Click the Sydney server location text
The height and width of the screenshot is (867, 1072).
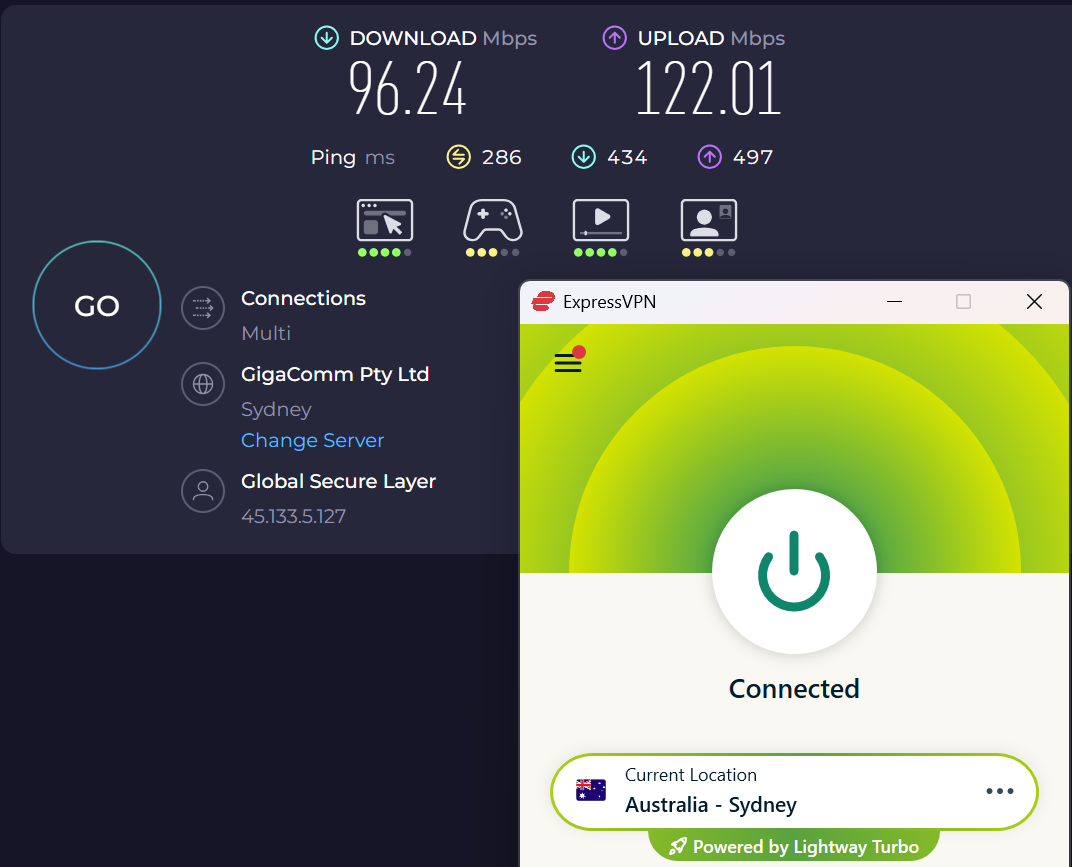(x=276, y=410)
